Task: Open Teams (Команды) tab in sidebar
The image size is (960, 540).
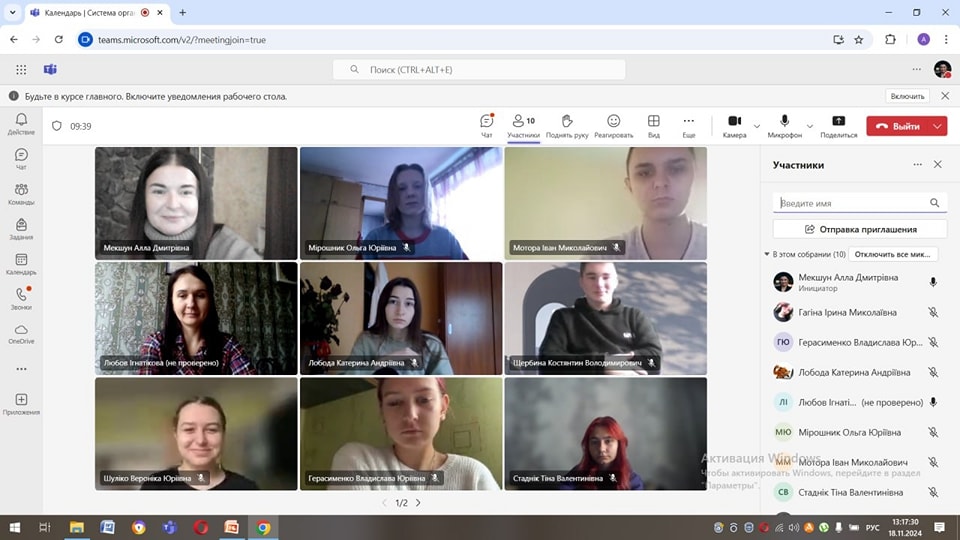Action: pos(21,193)
